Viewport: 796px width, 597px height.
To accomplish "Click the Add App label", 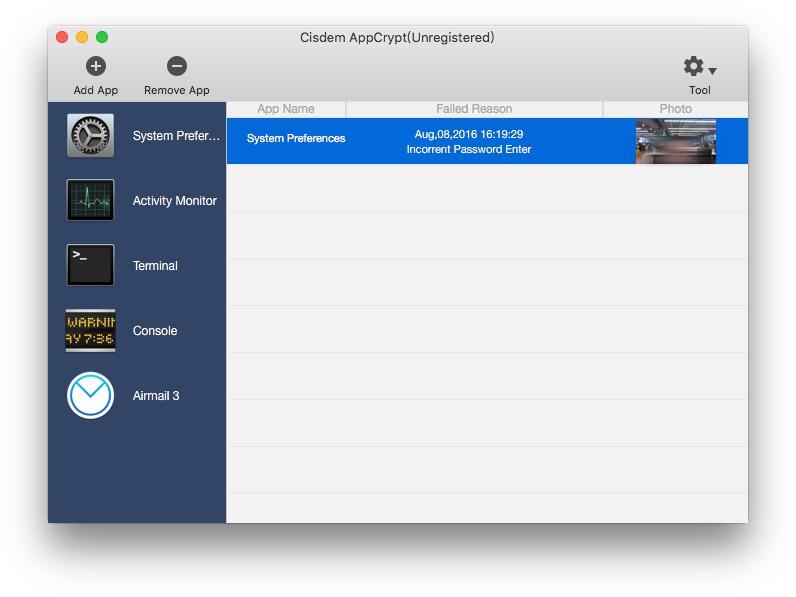I will pos(95,90).
